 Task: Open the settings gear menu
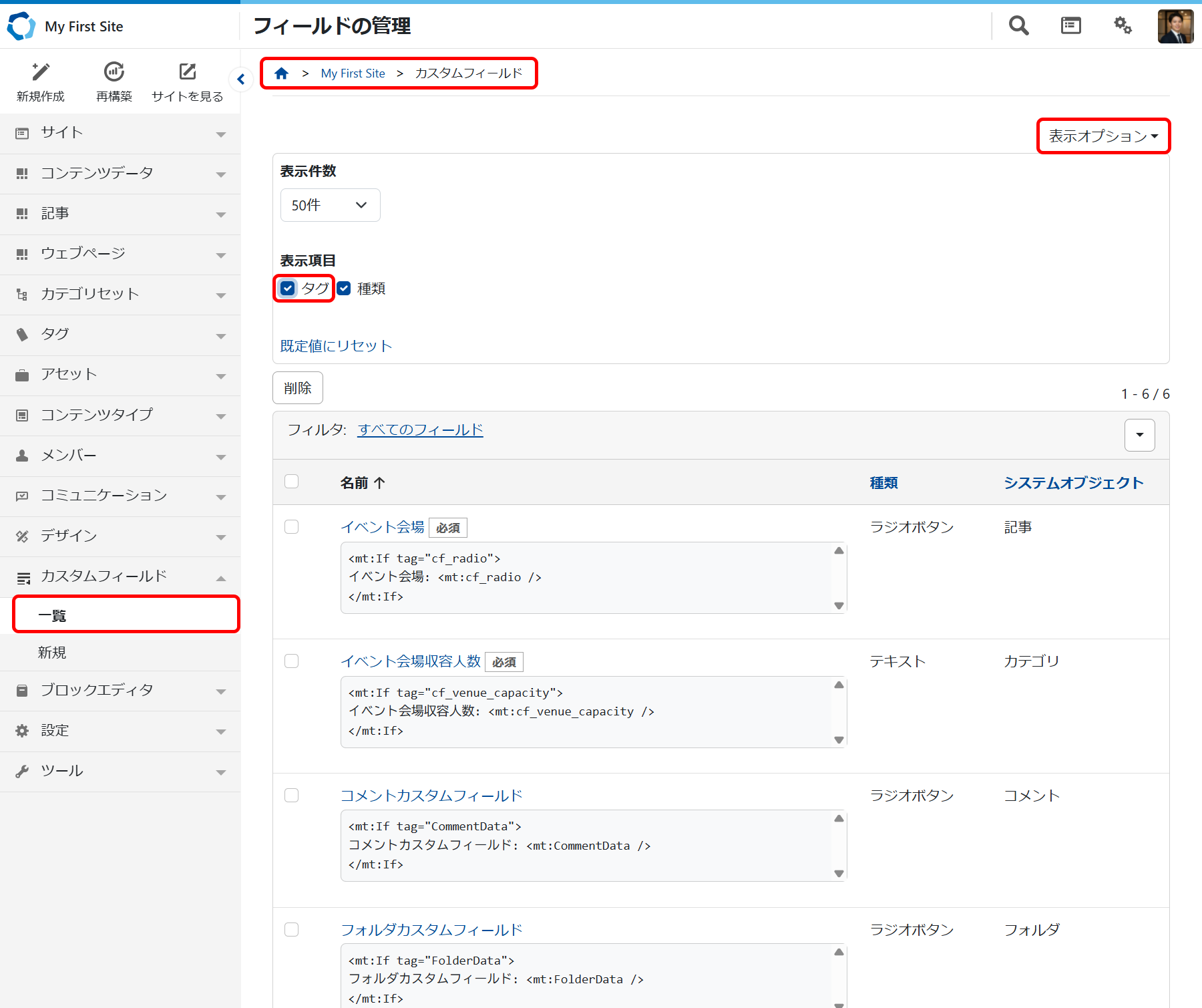pos(1123,25)
